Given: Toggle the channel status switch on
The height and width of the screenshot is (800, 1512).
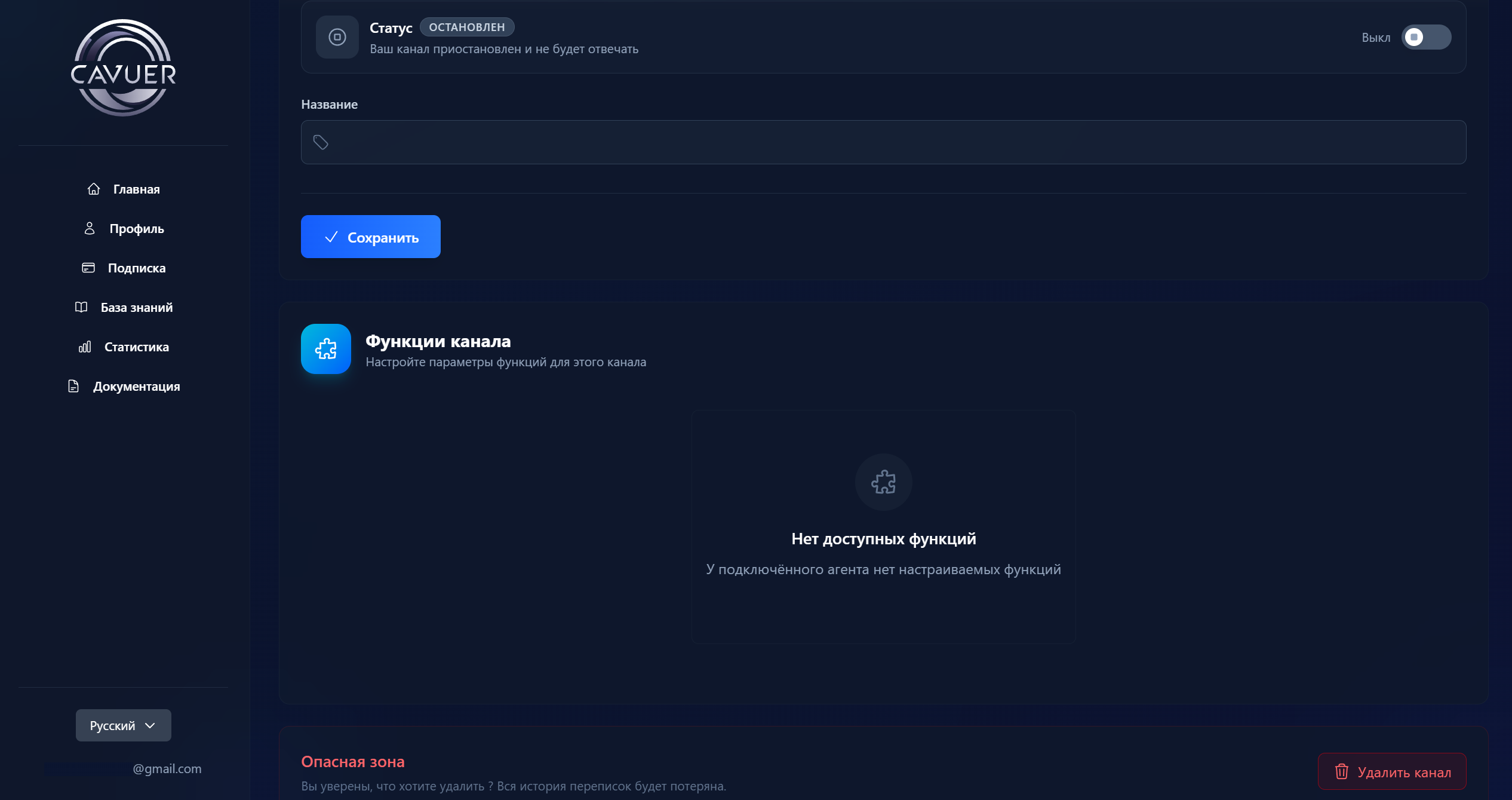Looking at the screenshot, I should 1426,37.
